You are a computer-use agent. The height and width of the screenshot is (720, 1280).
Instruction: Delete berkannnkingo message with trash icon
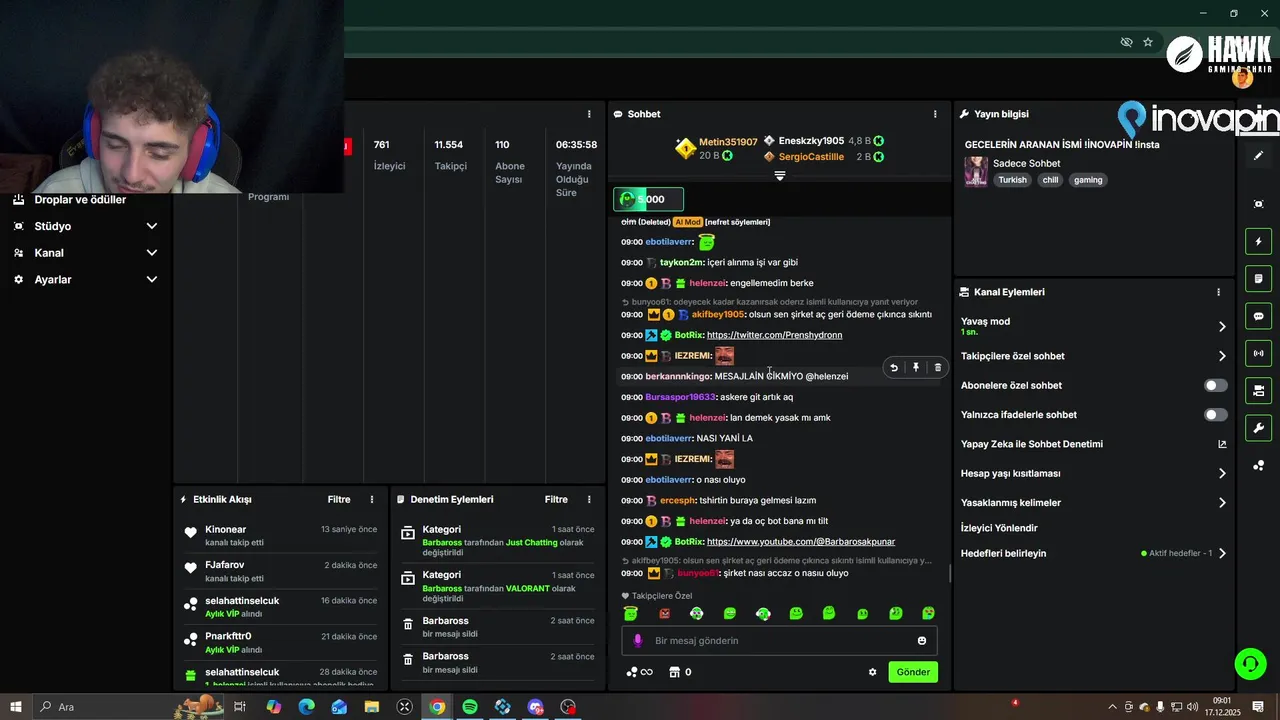(937, 367)
